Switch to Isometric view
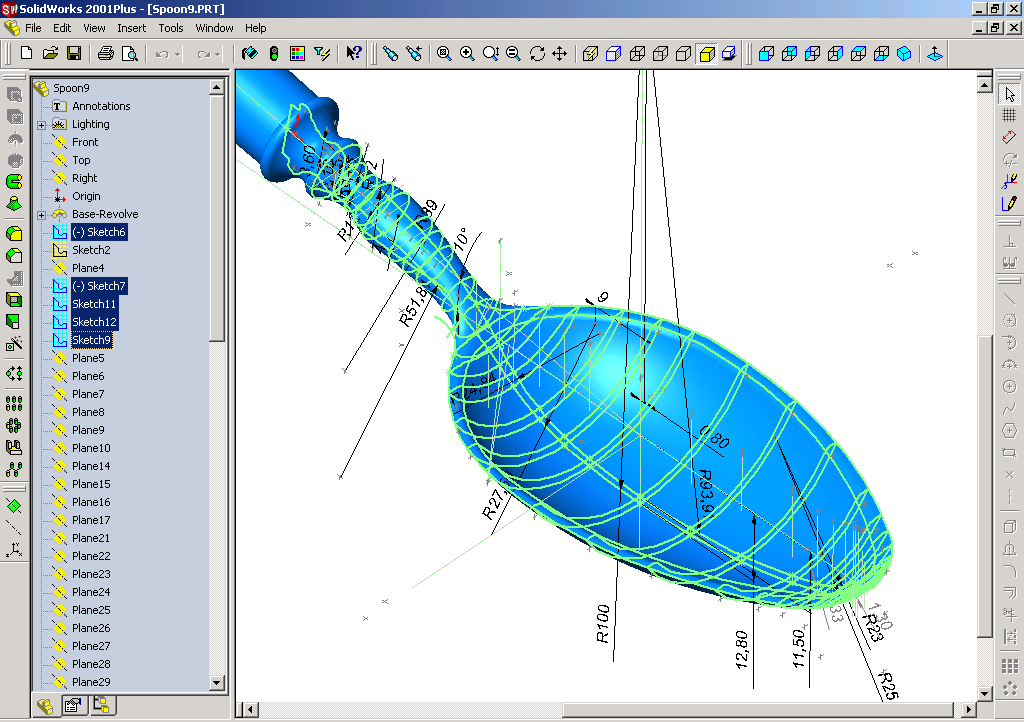Viewport: 1024px width, 722px height. 904,54
